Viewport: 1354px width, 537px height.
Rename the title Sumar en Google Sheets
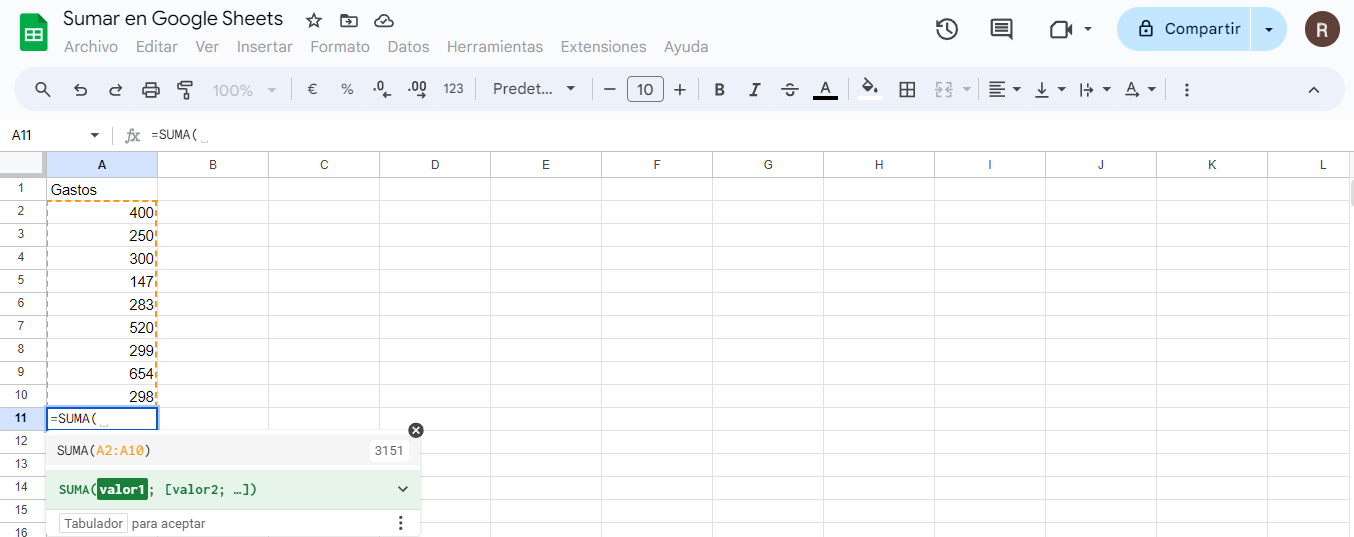pyautogui.click(x=173, y=19)
